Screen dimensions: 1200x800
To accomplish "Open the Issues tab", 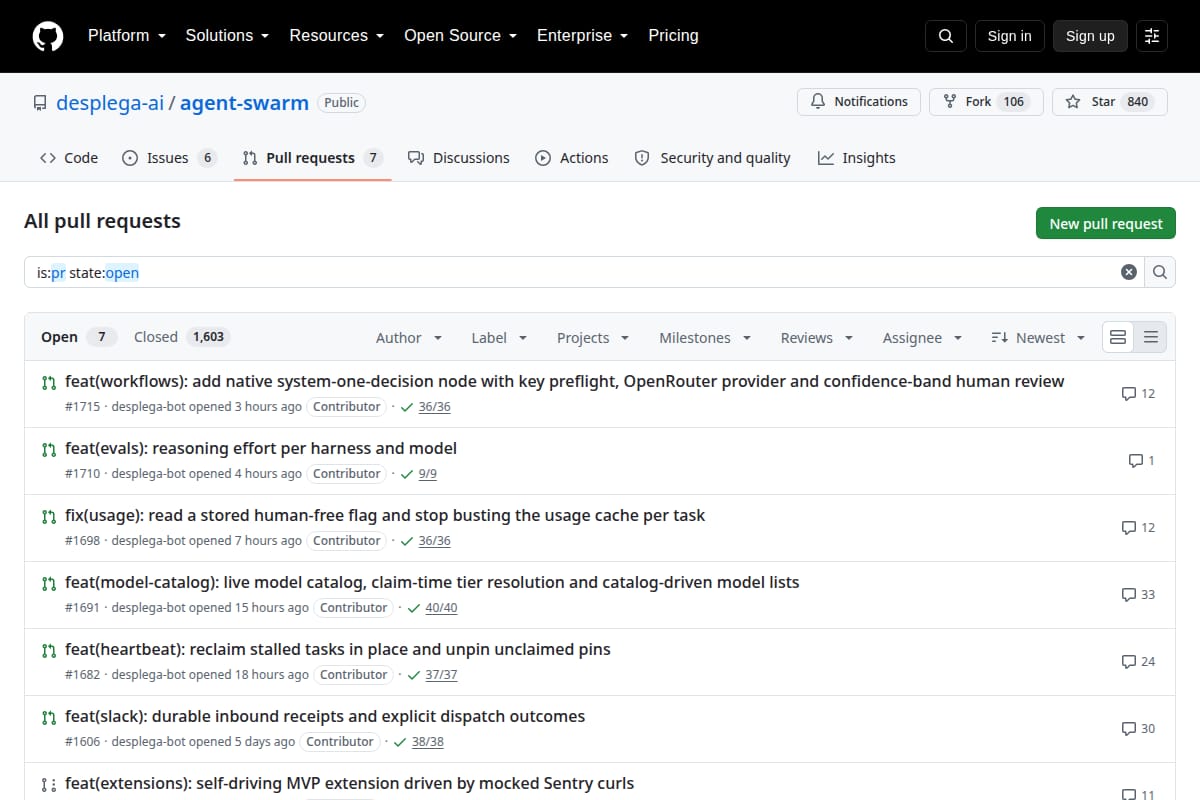I will tap(169, 158).
